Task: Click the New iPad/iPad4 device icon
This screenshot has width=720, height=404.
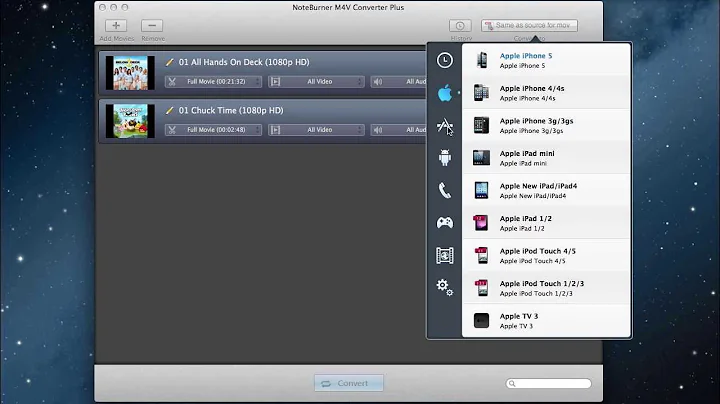Action: tap(481, 191)
